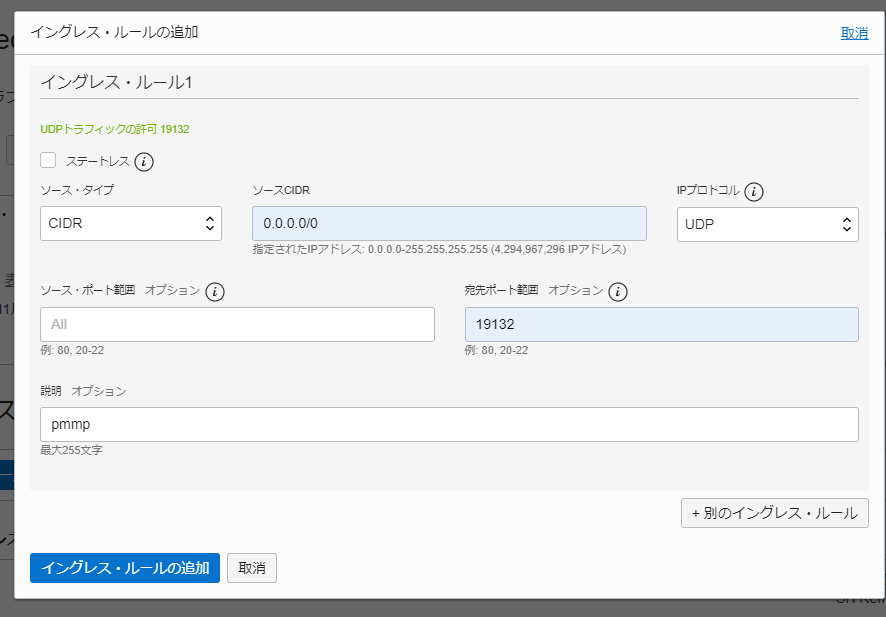The width and height of the screenshot is (886, 617).
Task: Click the blue イングレス・ルールの追加 button
Action: click(x=125, y=568)
